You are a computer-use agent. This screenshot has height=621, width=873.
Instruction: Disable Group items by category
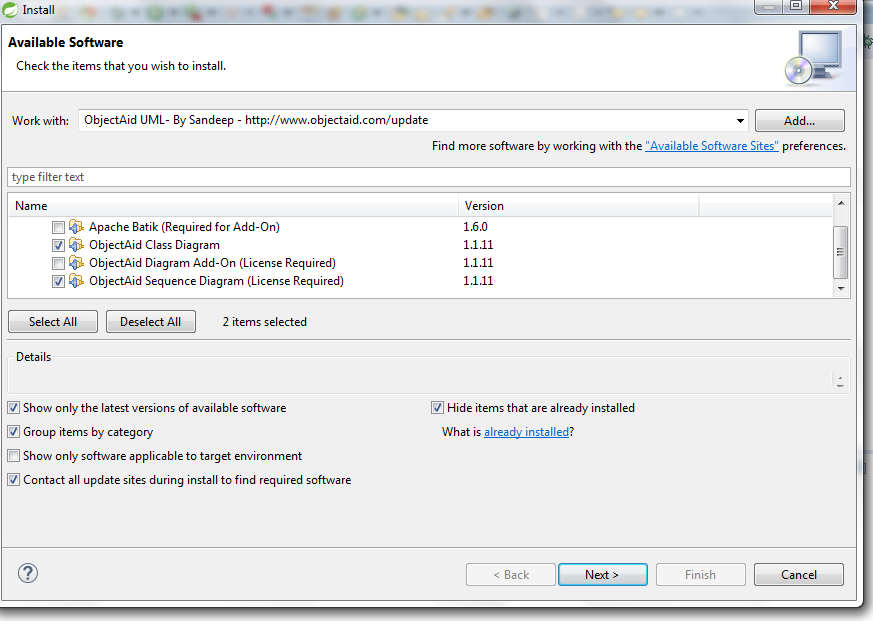(x=14, y=431)
